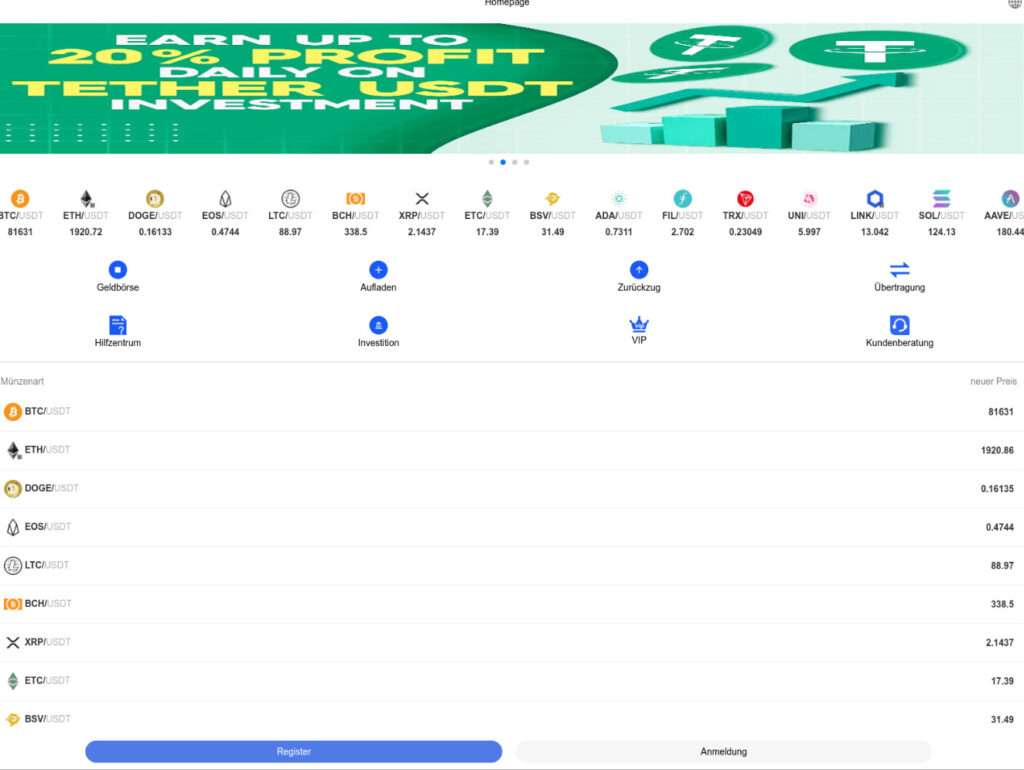Open the VIP crown icon

tap(638, 326)
